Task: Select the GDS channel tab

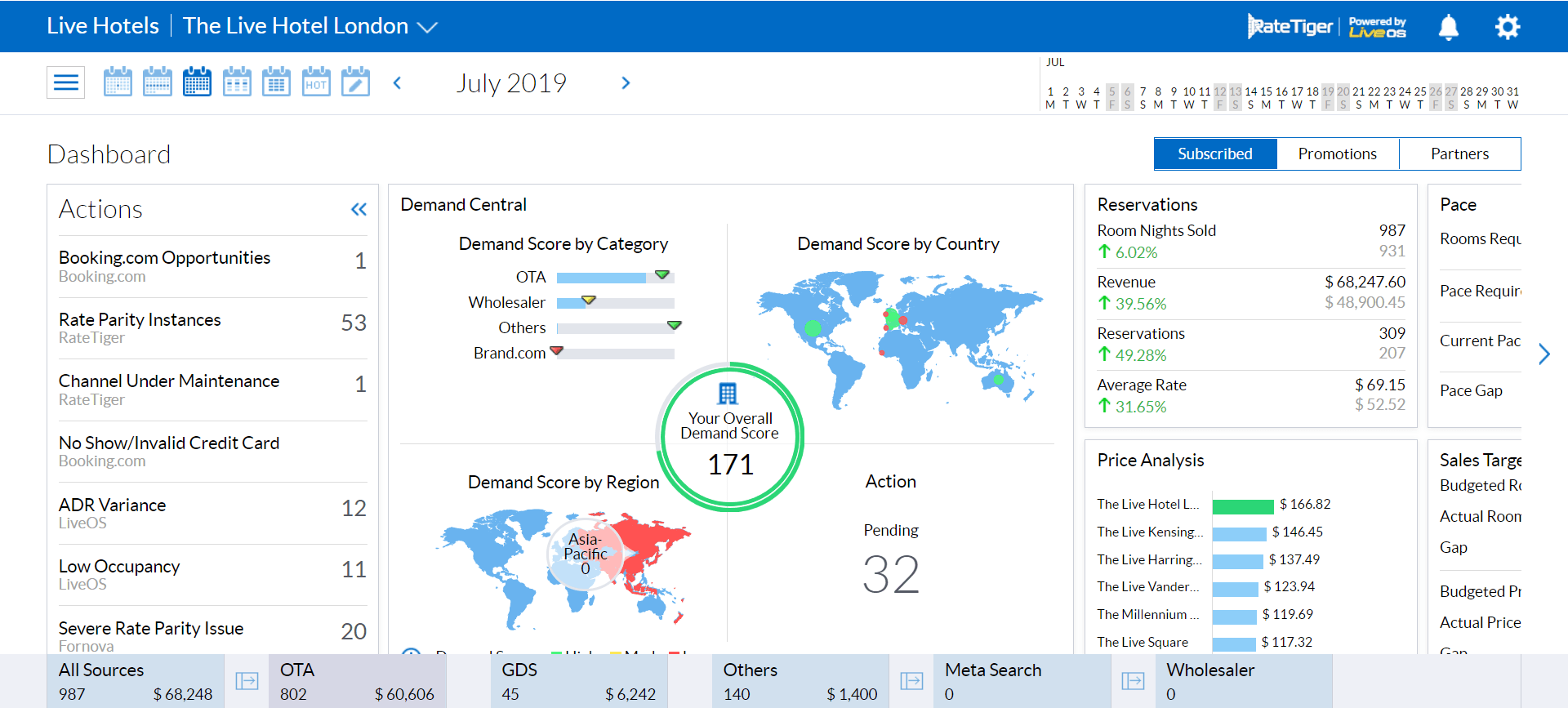Action: [578, 681]
